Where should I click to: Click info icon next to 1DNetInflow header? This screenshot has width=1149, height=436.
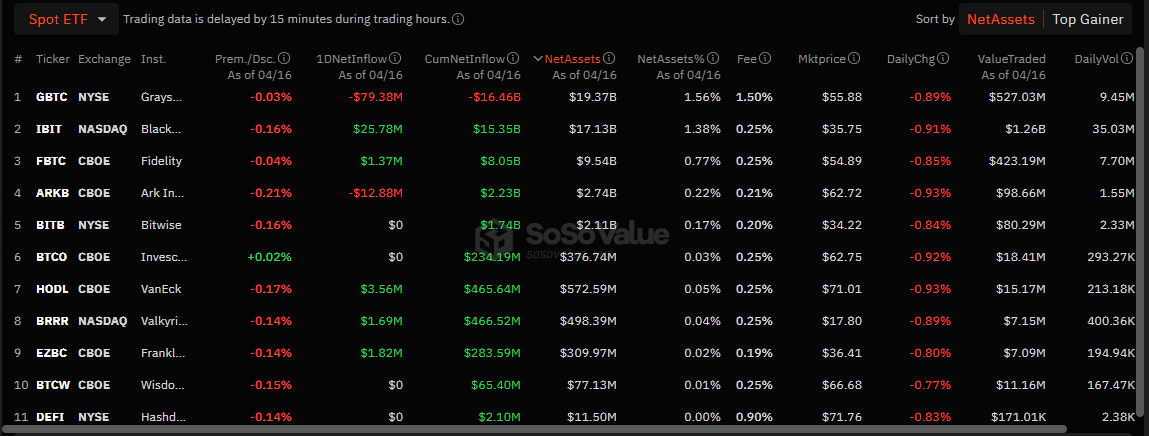[395, 59]
